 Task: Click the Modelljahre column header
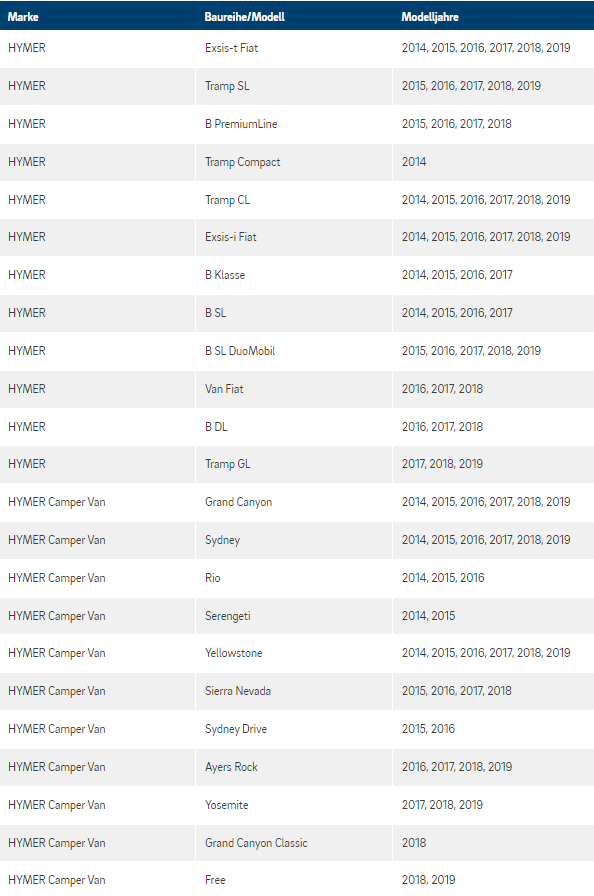430,17
